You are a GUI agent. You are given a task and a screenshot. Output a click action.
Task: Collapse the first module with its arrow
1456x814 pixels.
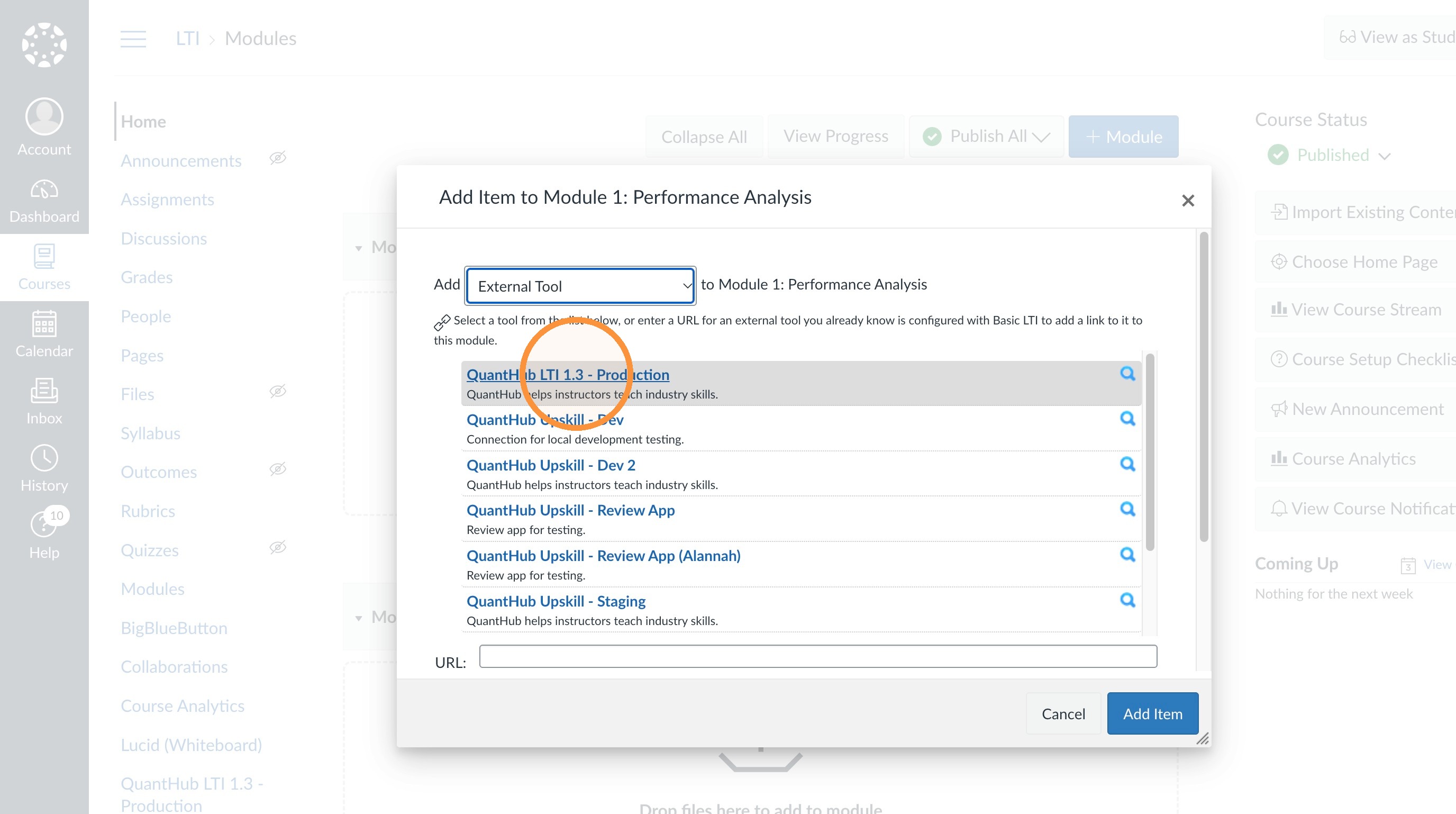click(358, 249)
